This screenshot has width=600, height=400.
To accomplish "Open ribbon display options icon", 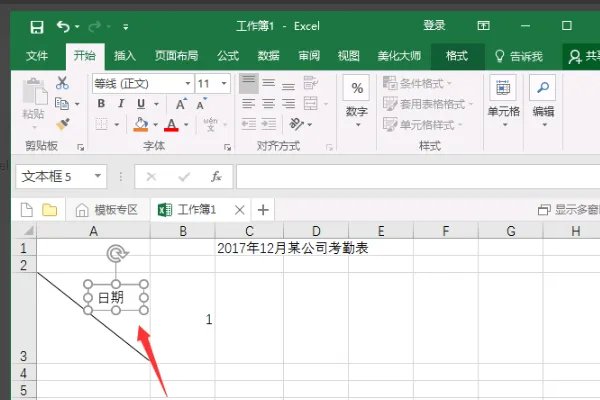I will 483,26.
